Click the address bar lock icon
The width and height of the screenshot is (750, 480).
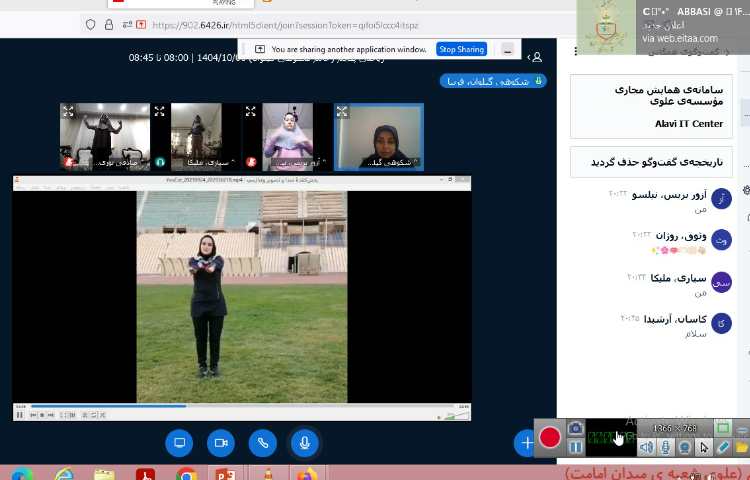pos(109,25)
